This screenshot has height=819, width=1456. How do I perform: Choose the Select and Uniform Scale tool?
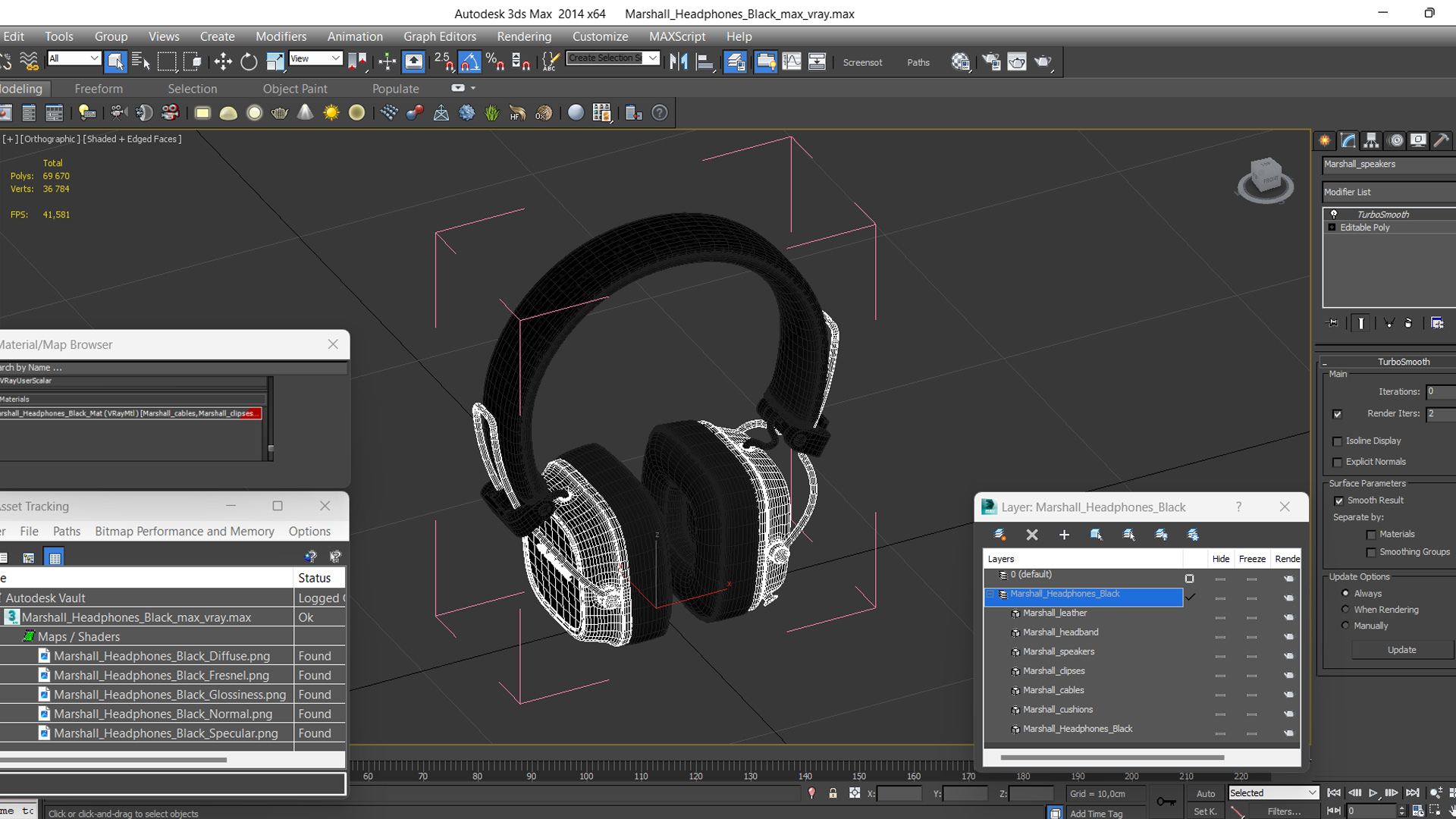275,61
